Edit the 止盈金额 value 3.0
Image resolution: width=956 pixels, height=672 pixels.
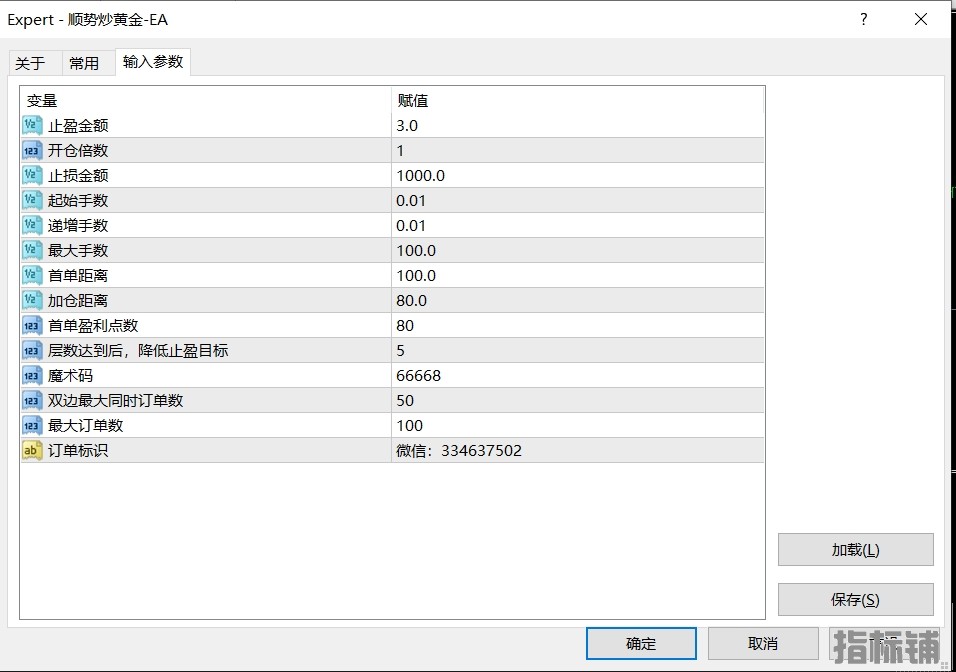click(x=578, y=125)
